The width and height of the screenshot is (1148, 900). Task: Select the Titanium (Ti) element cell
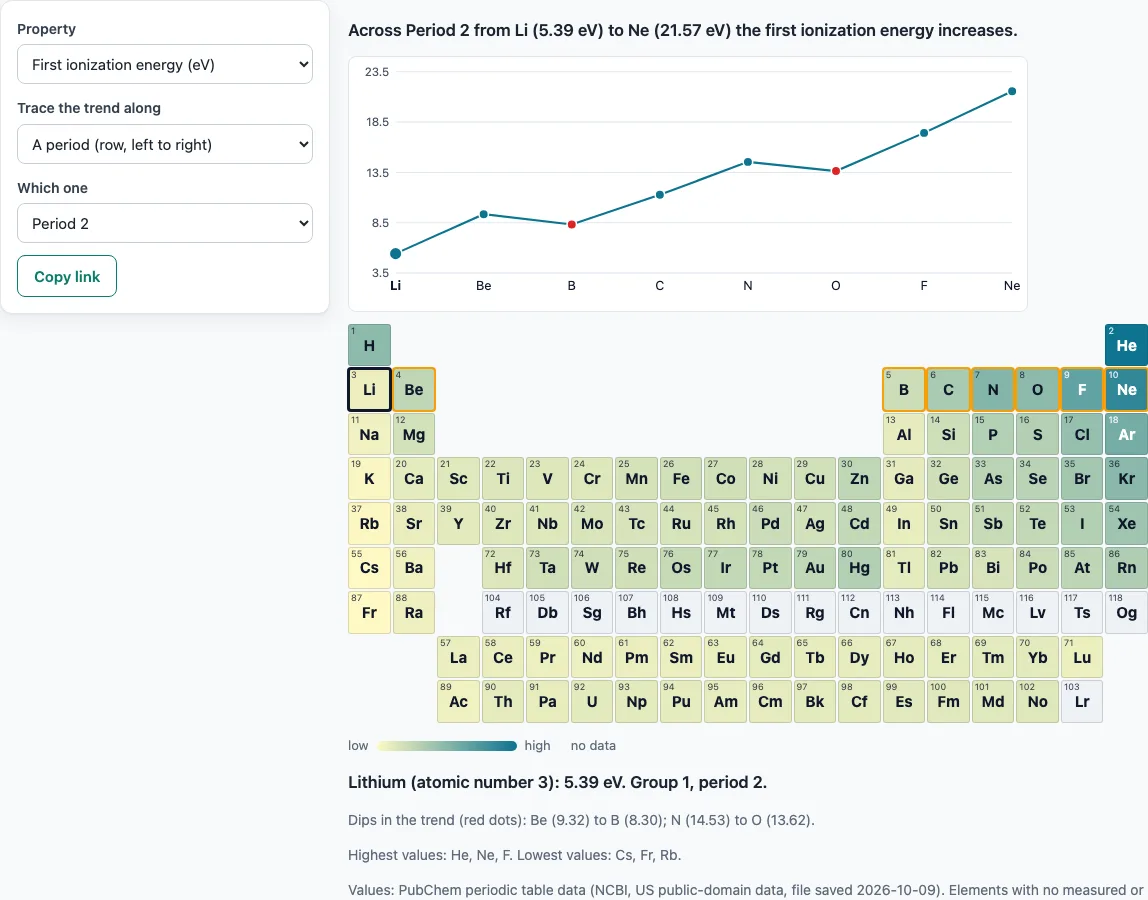(503, 479)
